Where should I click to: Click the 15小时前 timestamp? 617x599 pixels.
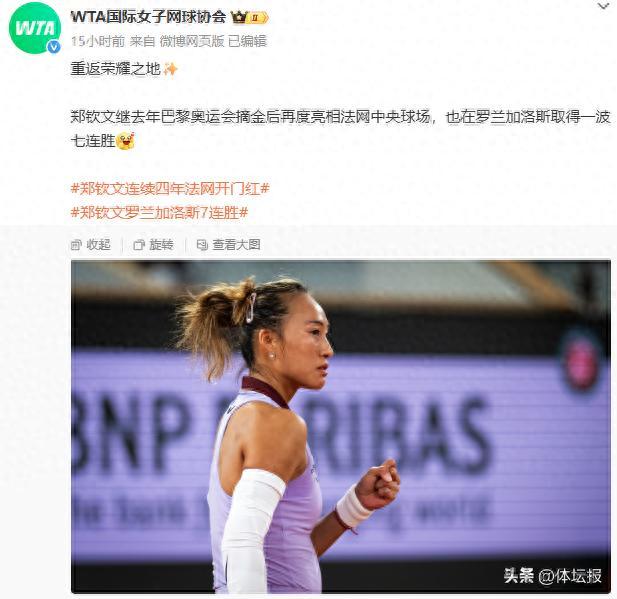98,41
